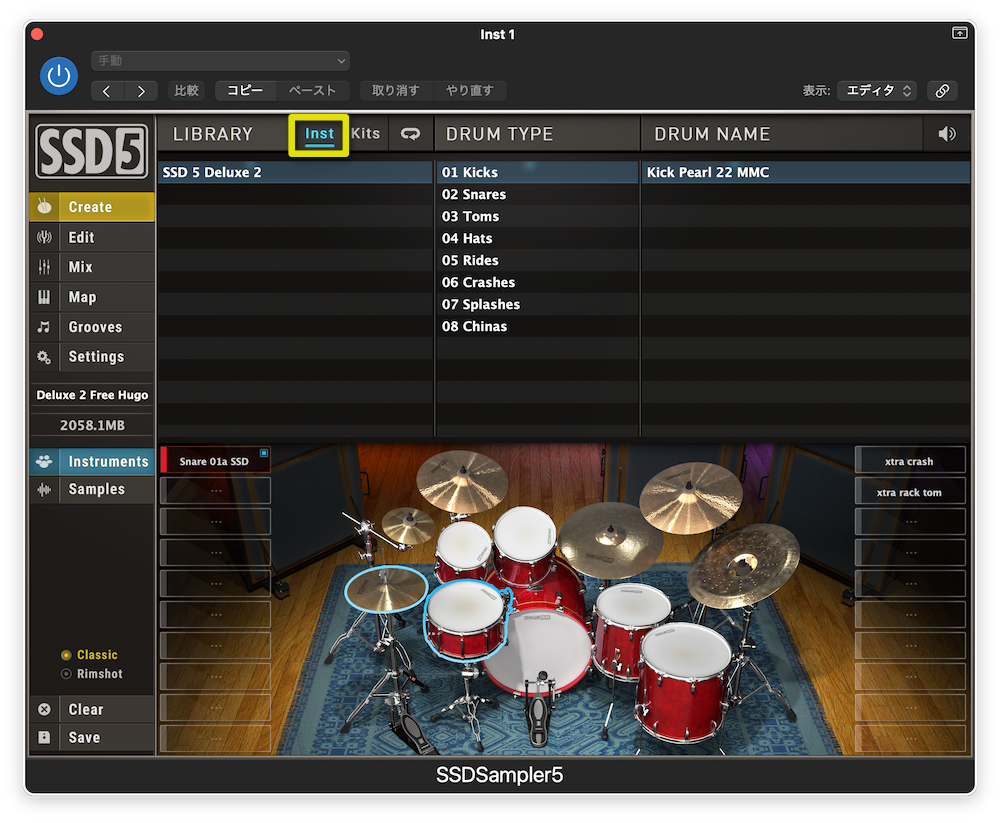
Task: Go to next preset with right arrow
Action: pos(141,91)
